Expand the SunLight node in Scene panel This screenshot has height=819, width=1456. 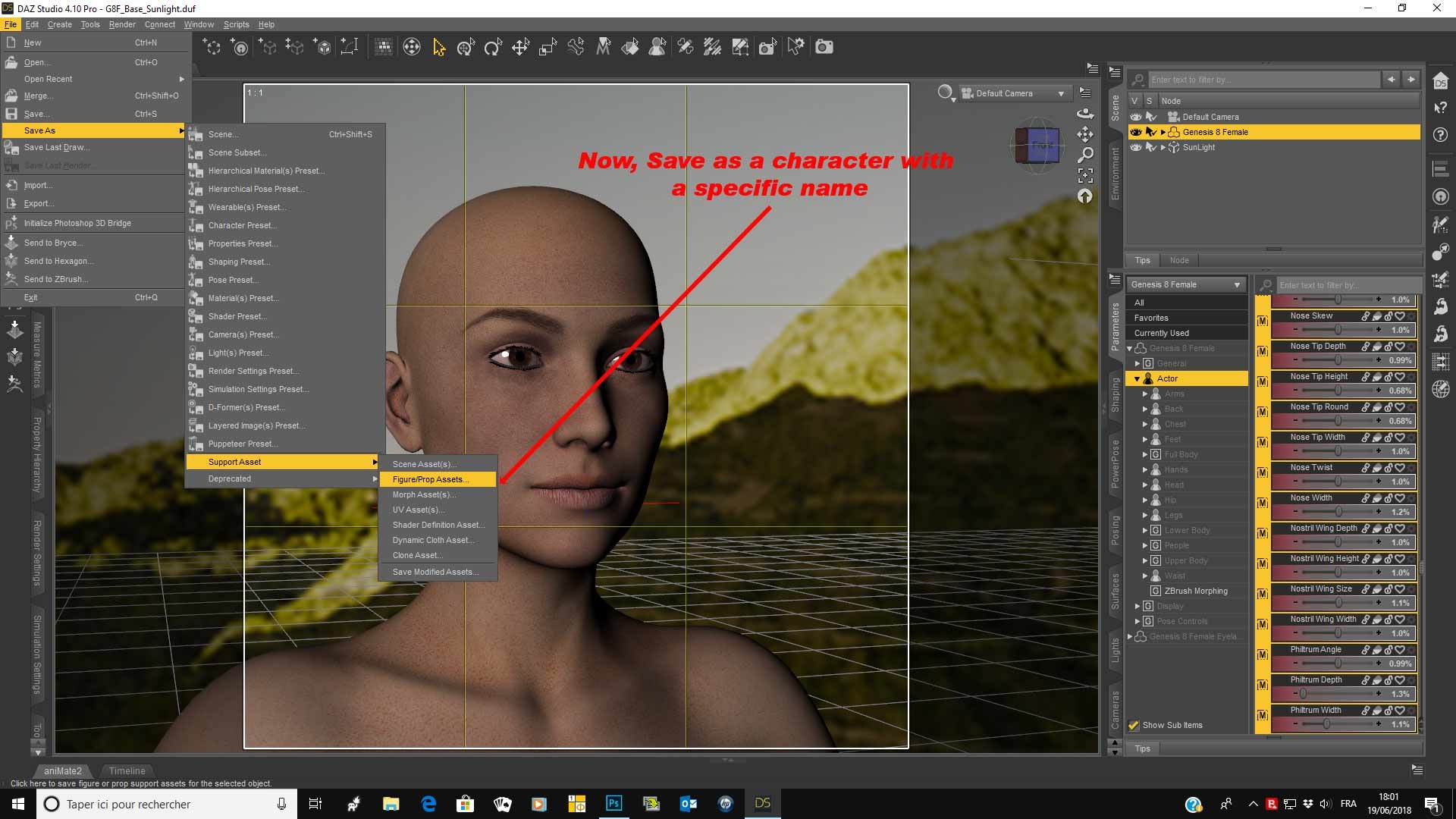pyautogui.click(x=1163, y=147)
